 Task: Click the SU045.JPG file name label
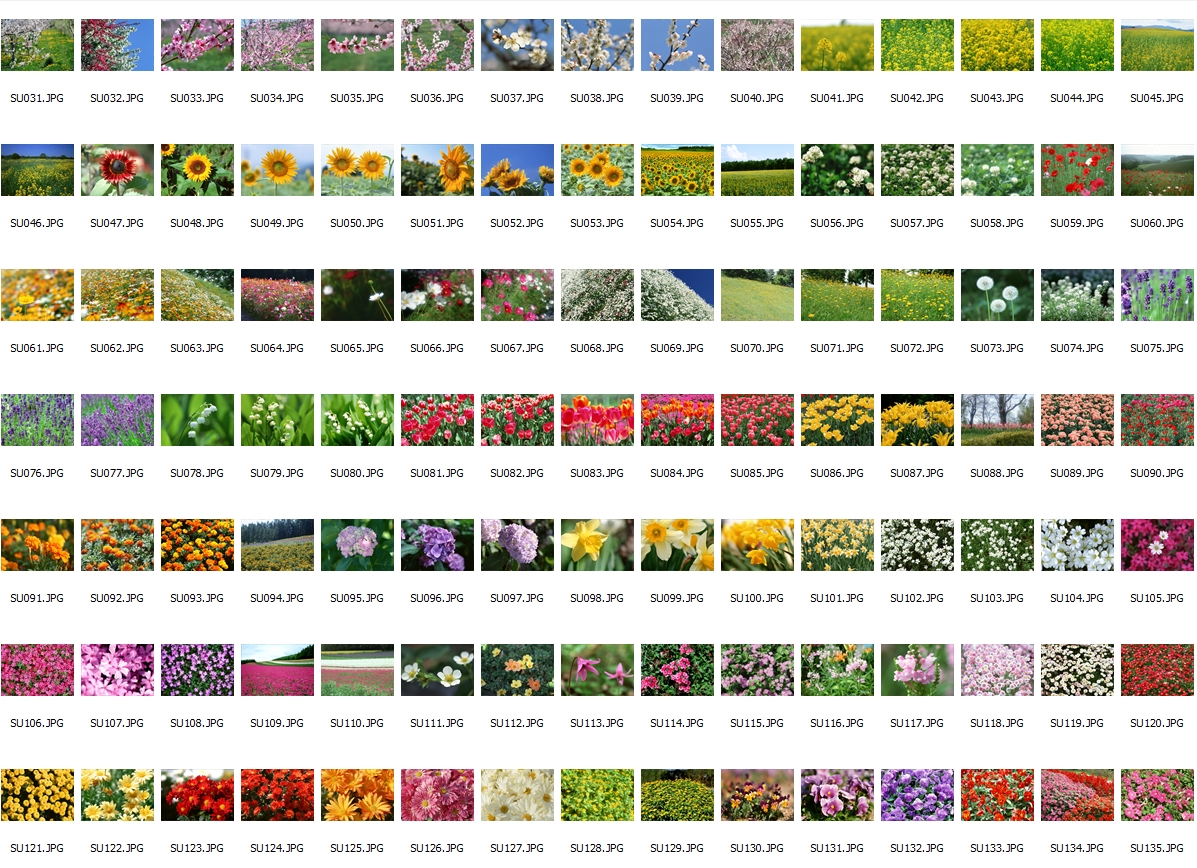1157,99
